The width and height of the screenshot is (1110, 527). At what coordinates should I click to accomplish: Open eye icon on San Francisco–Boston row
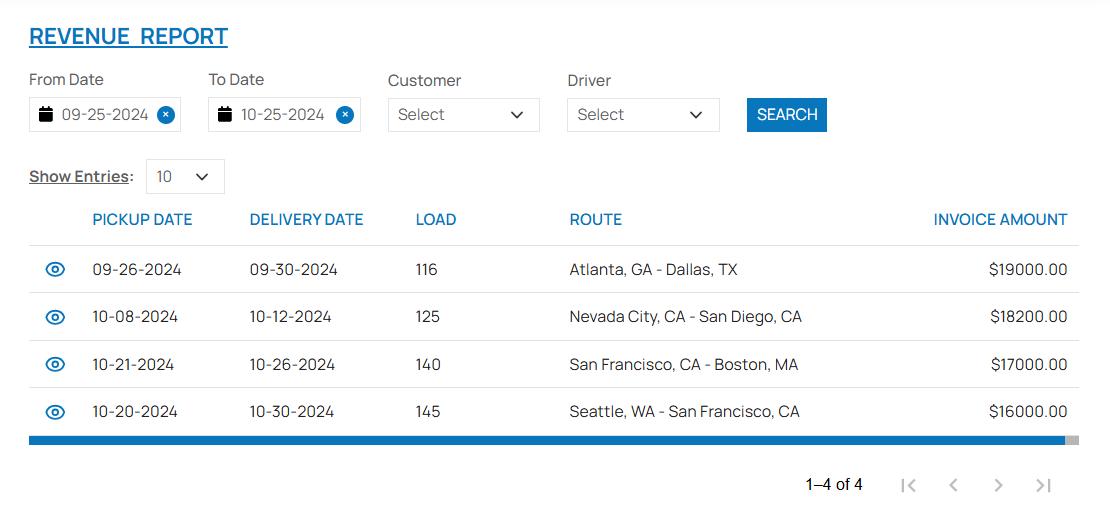(55, 364)
